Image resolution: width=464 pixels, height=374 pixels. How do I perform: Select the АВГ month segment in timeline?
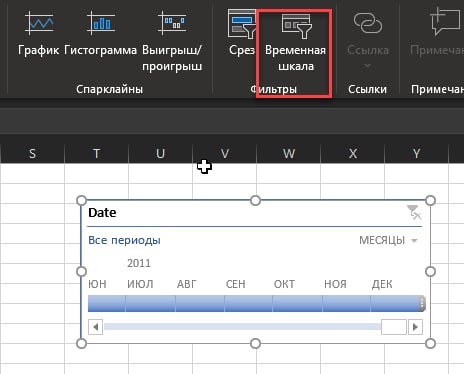click(x=200, y=303)
